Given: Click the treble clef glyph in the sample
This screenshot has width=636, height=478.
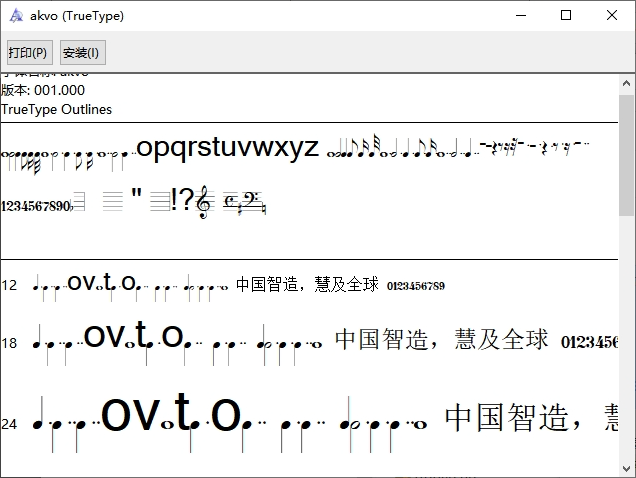Looking at the screenshot, I should pos(205,202).
